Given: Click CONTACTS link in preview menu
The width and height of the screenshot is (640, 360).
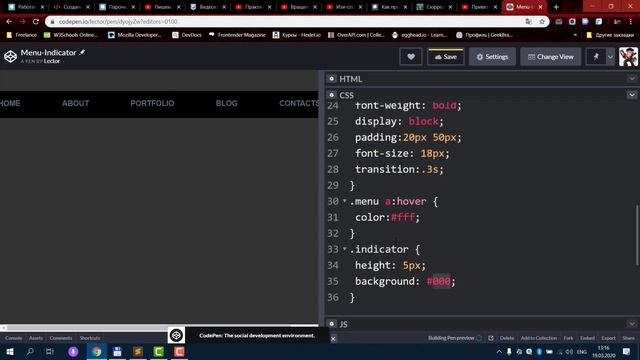Looking at the screenshot, I should tap(298, 103).
